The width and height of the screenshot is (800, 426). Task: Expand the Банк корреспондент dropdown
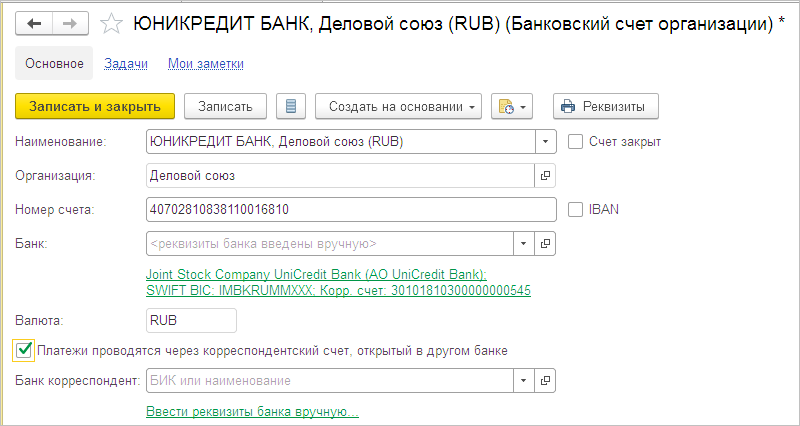click(525, 381)
